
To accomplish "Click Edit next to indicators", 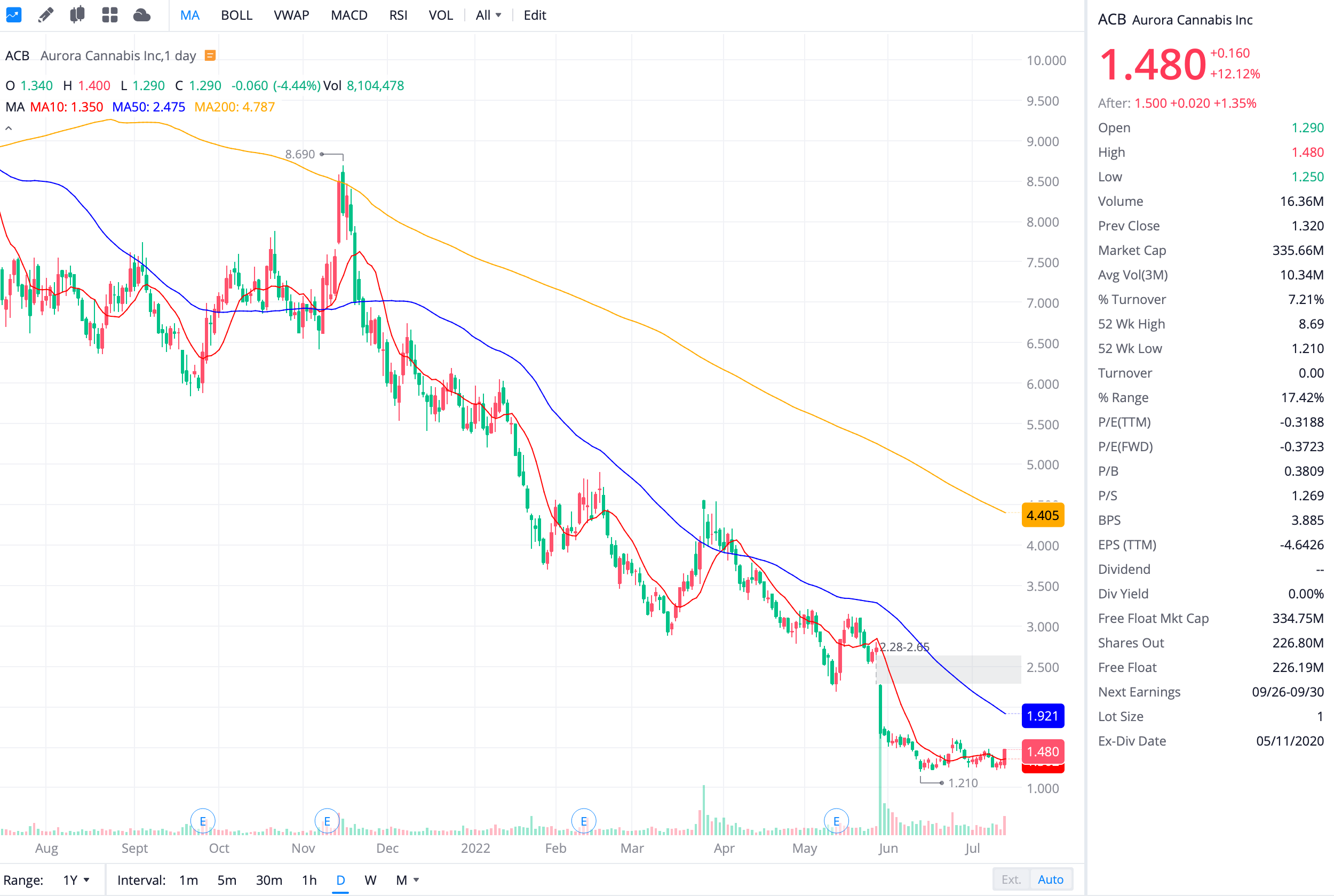I will point(534,15).
